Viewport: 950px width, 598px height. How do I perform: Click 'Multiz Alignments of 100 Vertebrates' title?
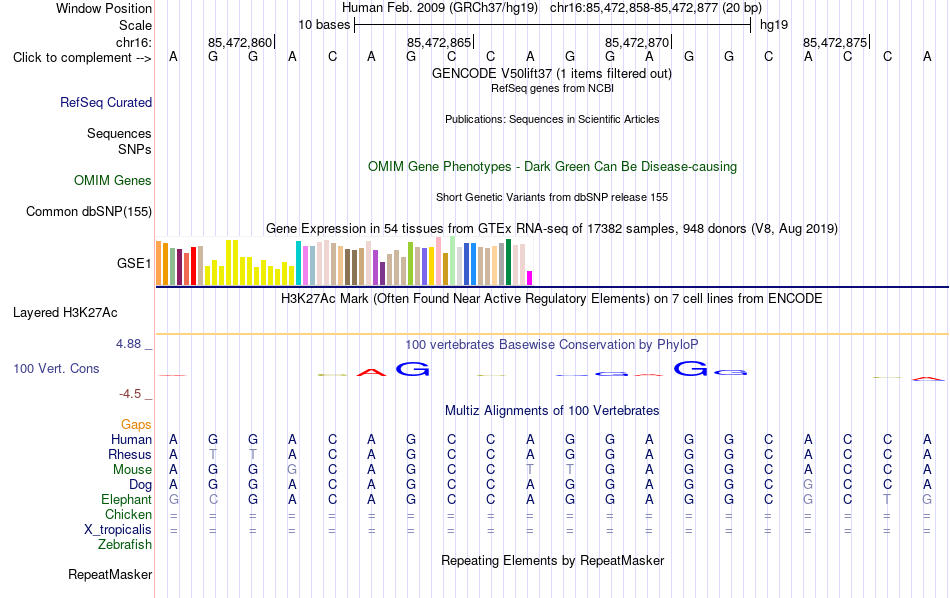click(552, 411)
